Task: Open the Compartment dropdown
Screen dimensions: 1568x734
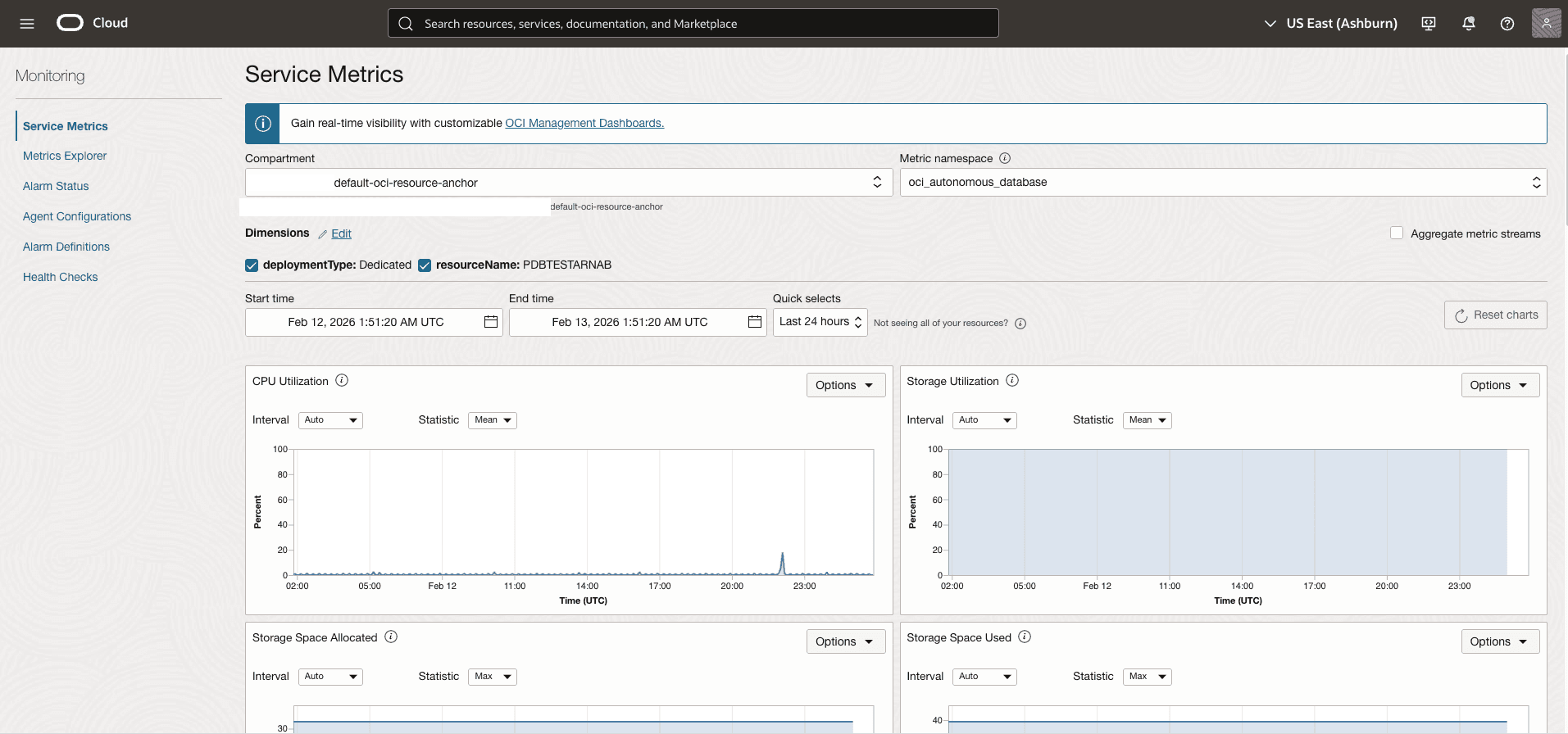Action: (569, 183)
